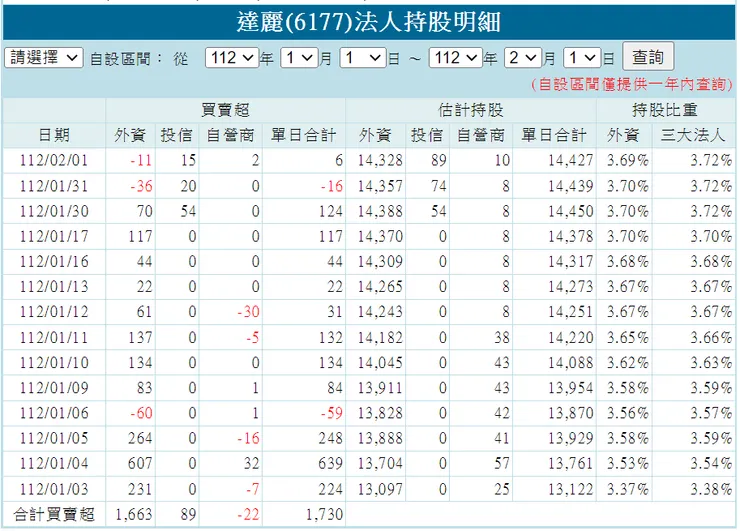This screenshot has width=740, height=531.
Task: Click the 估計持股 group header
Action: pos(471,110)
